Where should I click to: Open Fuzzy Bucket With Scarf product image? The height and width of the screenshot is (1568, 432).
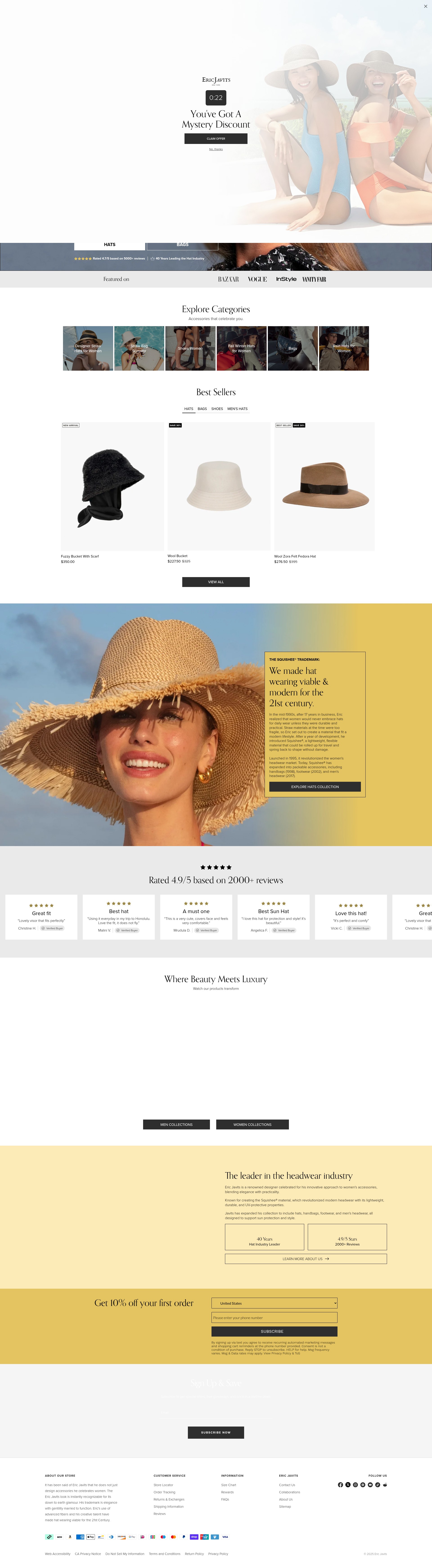pyautogui.click(x=112, y=486)
